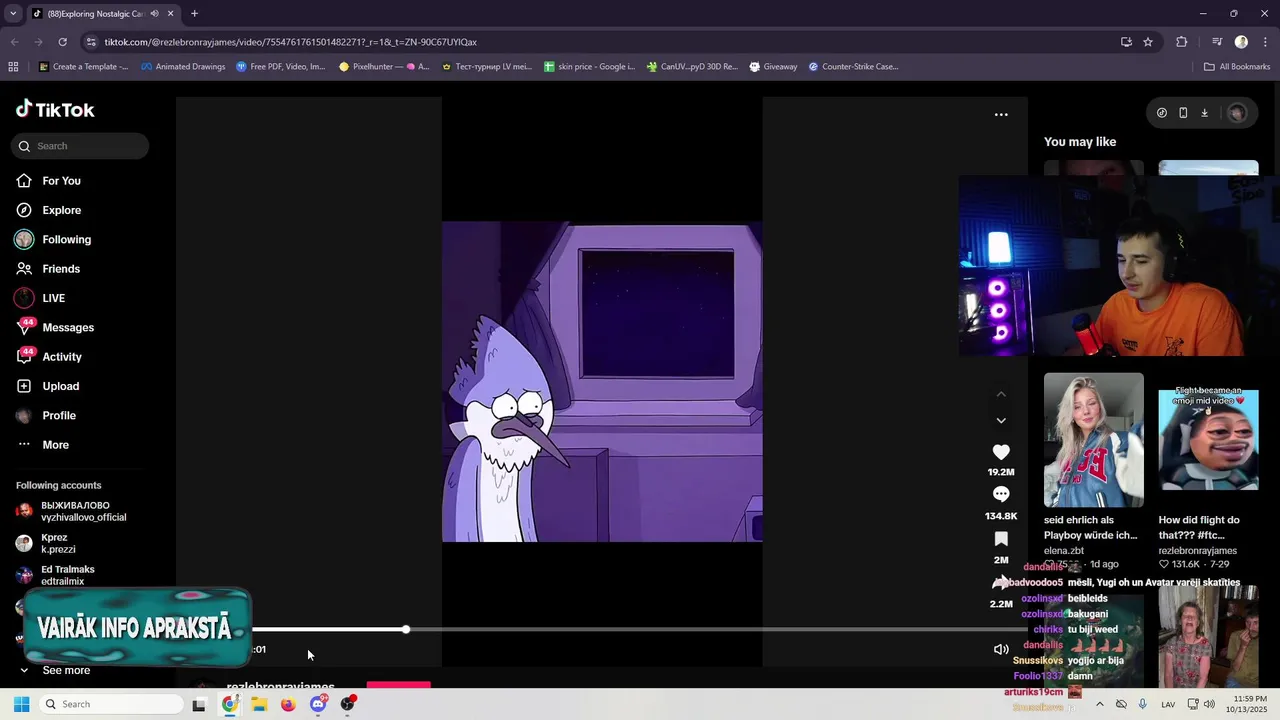Open Chrome three-dot menu
This screenshot has height=720, width=1280.
click(1265, 42)
